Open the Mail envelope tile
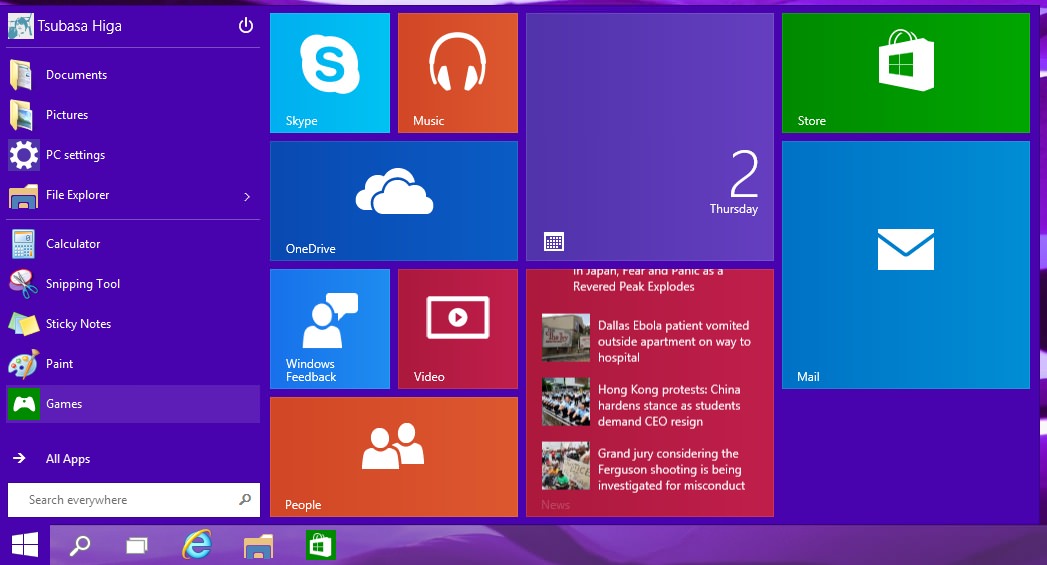Viewport: 1047px width, 565px height. point(905,264)
